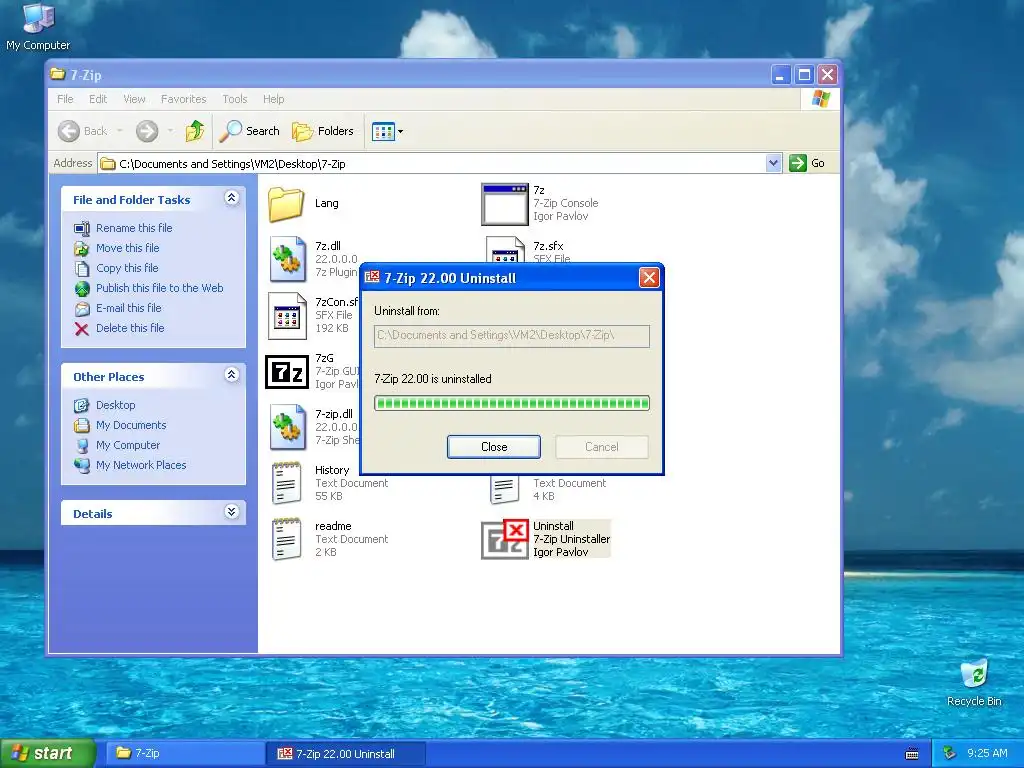Go to Desktop in Other Places
The image size is (1024, 768).
(x=116, y=406)
